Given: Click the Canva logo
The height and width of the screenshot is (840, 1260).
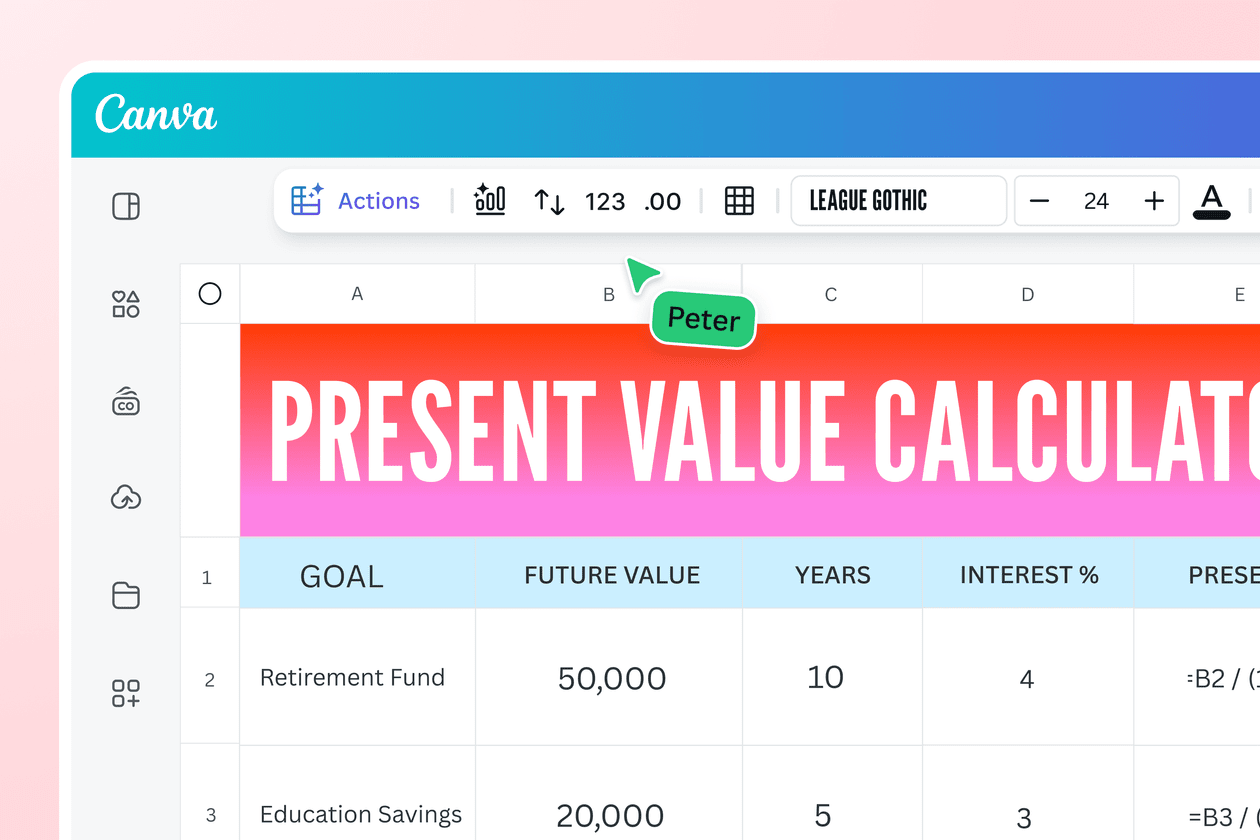Looking at the screenshot, I should [156, 115].
